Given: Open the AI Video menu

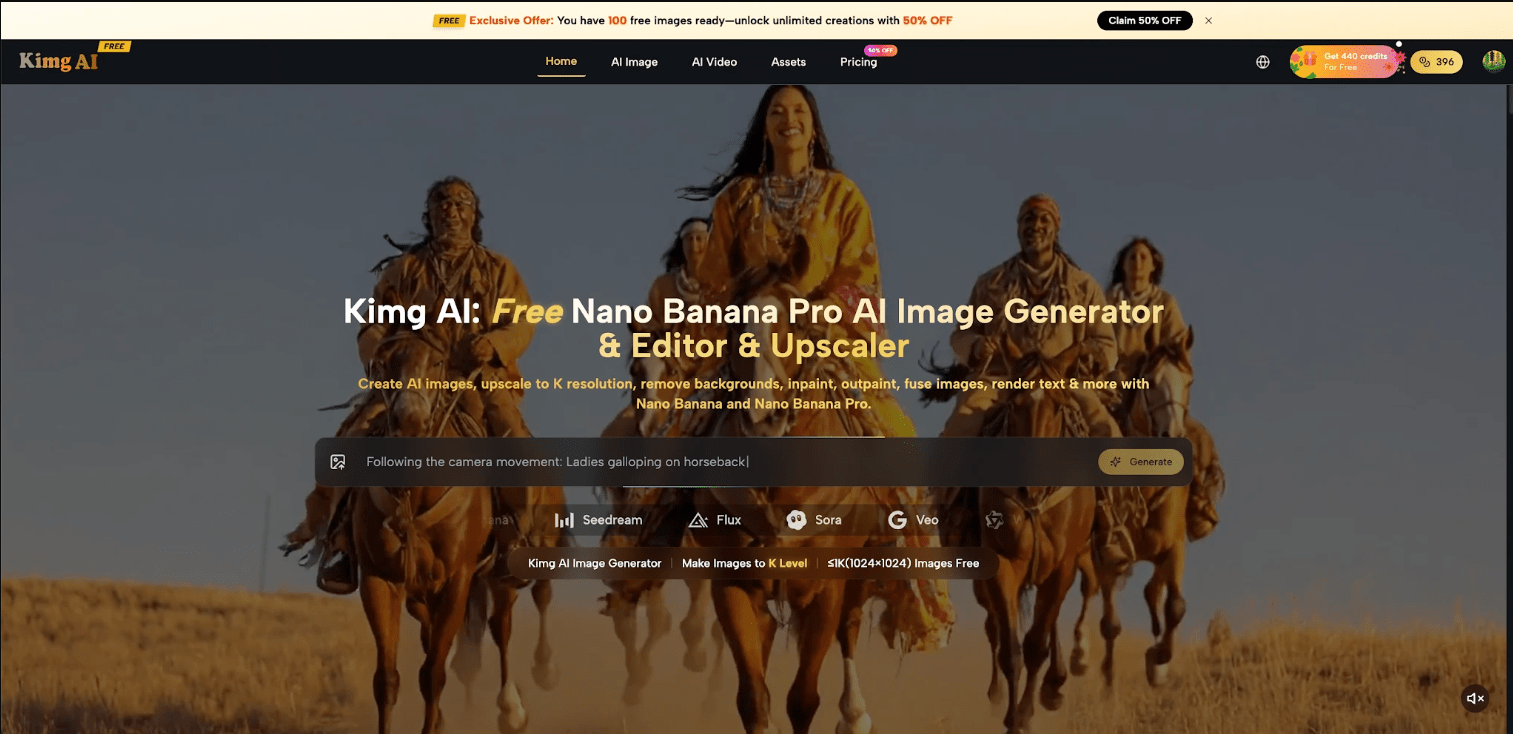Looking at the screenshot, I should (714, 62).
